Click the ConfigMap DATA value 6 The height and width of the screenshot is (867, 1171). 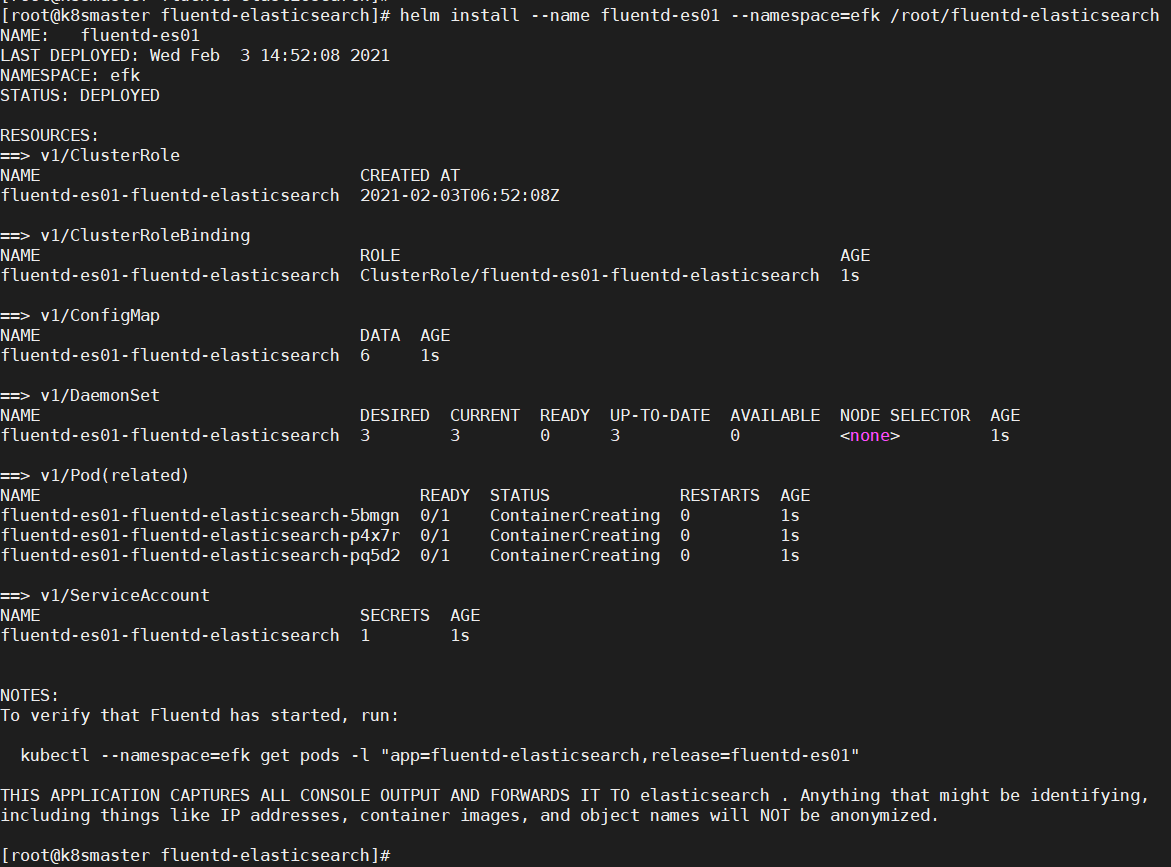pyautogui.click(x=365, y=355)
